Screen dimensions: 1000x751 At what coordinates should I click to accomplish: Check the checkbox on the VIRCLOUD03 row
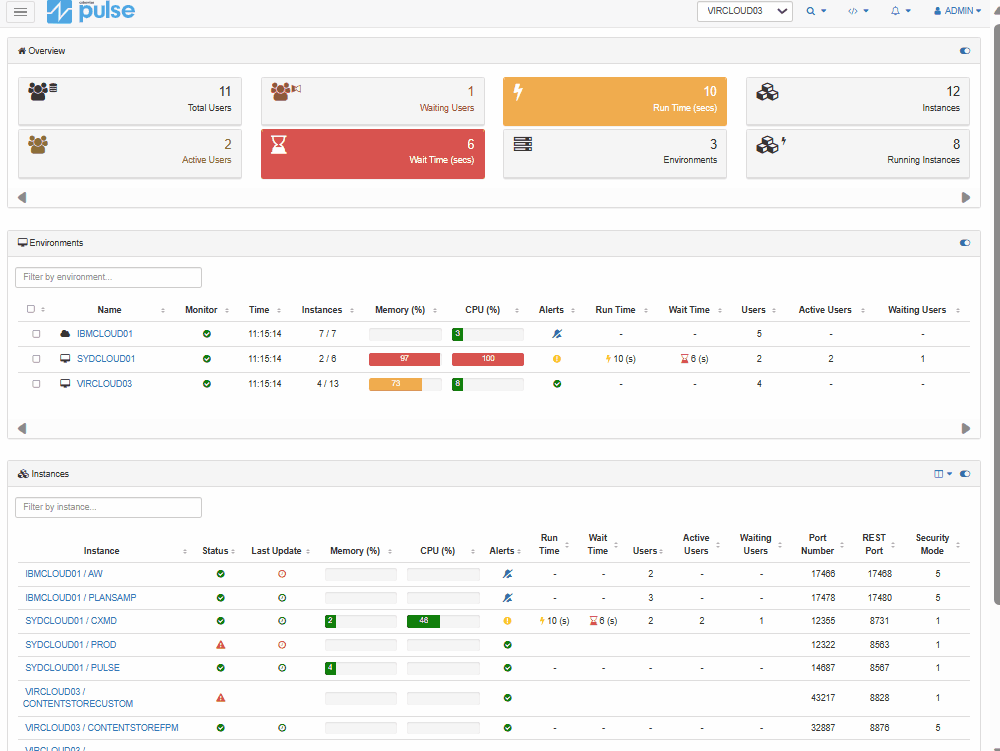(x=36, y=383)
